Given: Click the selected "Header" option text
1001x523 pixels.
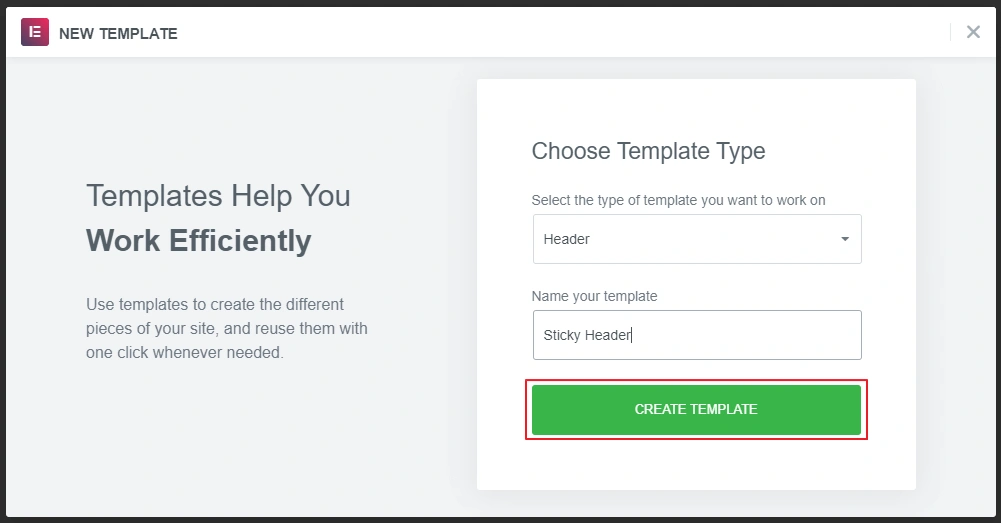Looking at the screenshot, I should tap(567, 239).
